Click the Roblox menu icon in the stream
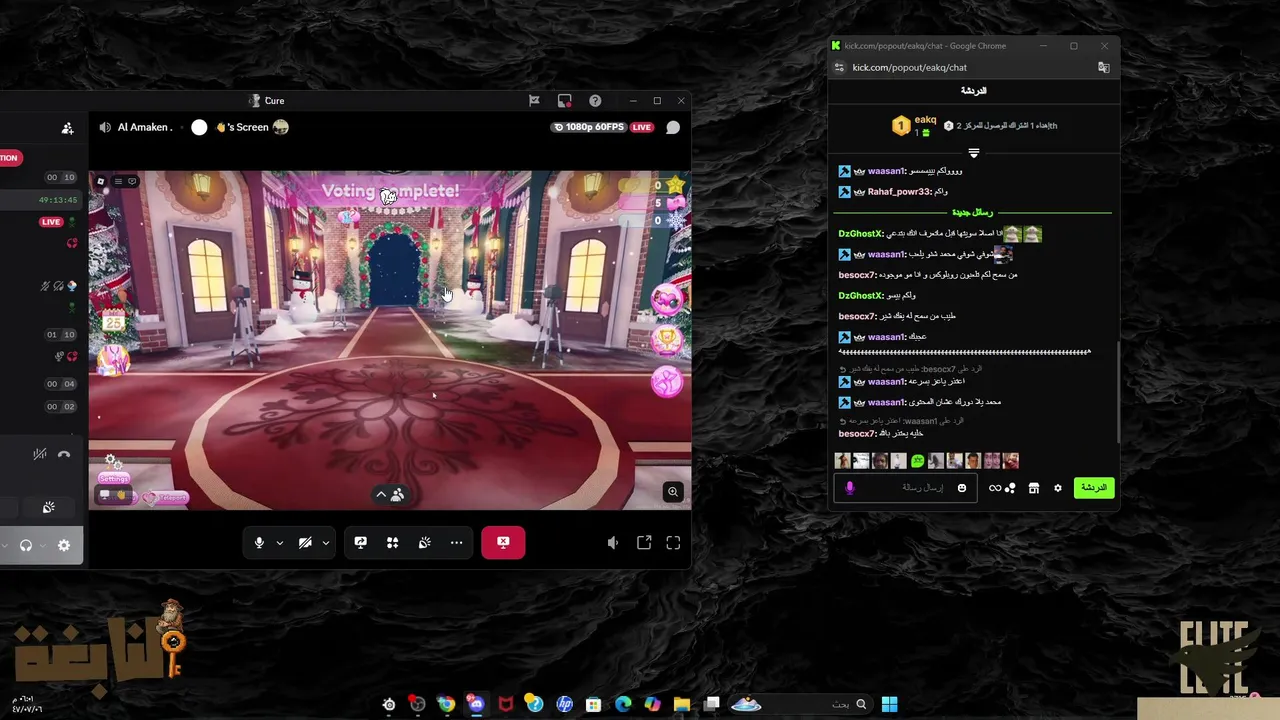The width and height of the screenshot is (1280, 720). (101, 181)
